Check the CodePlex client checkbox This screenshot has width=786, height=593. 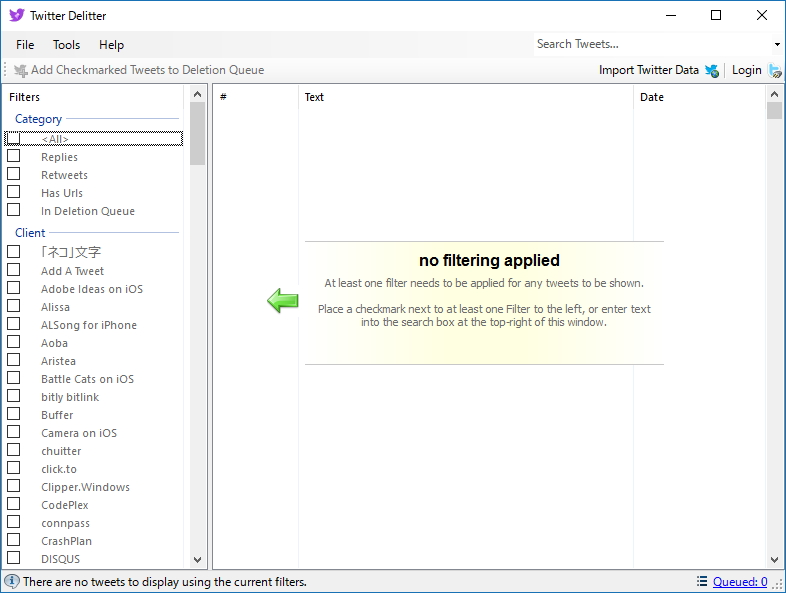pyautogui.click(x=14, y=504)
